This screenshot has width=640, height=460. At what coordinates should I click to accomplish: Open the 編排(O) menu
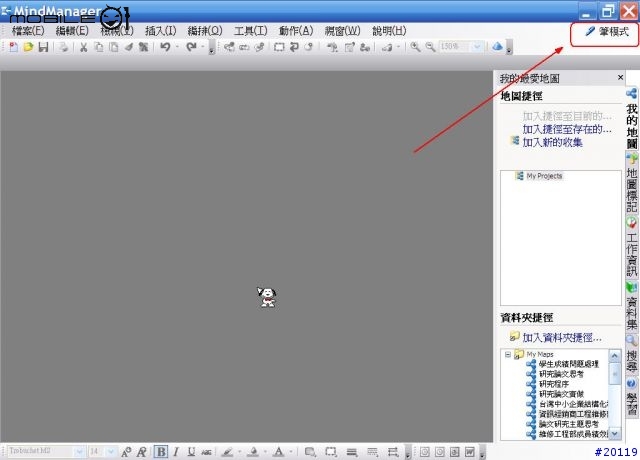tap(205, 31)
